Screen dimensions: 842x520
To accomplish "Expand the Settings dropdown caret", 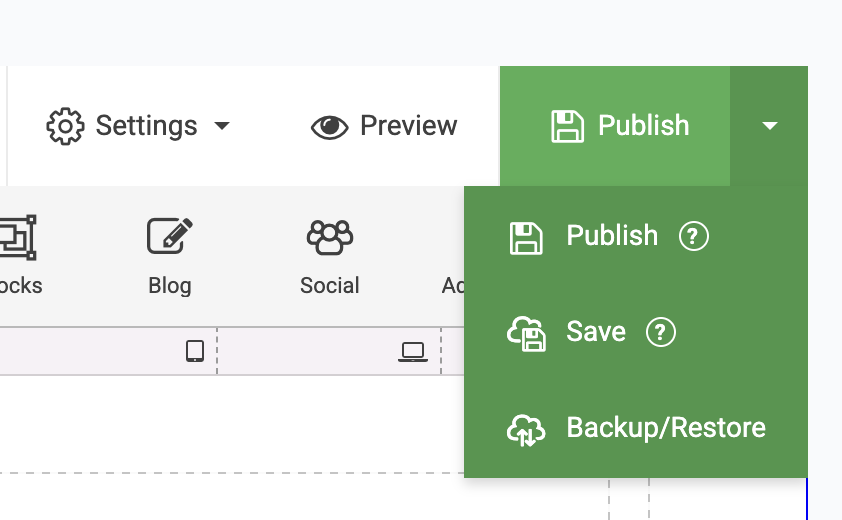I will tap(222, 126).
